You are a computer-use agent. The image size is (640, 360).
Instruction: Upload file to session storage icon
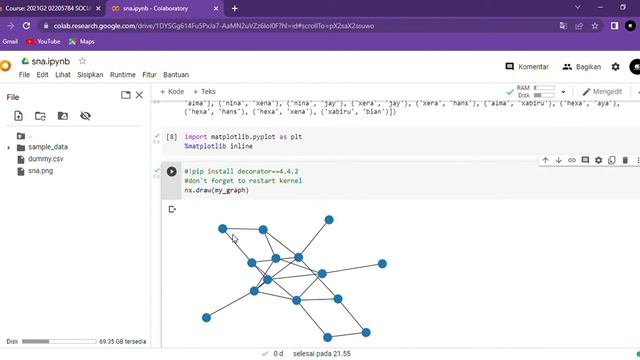pyautogui.click(x=18, y=116)
